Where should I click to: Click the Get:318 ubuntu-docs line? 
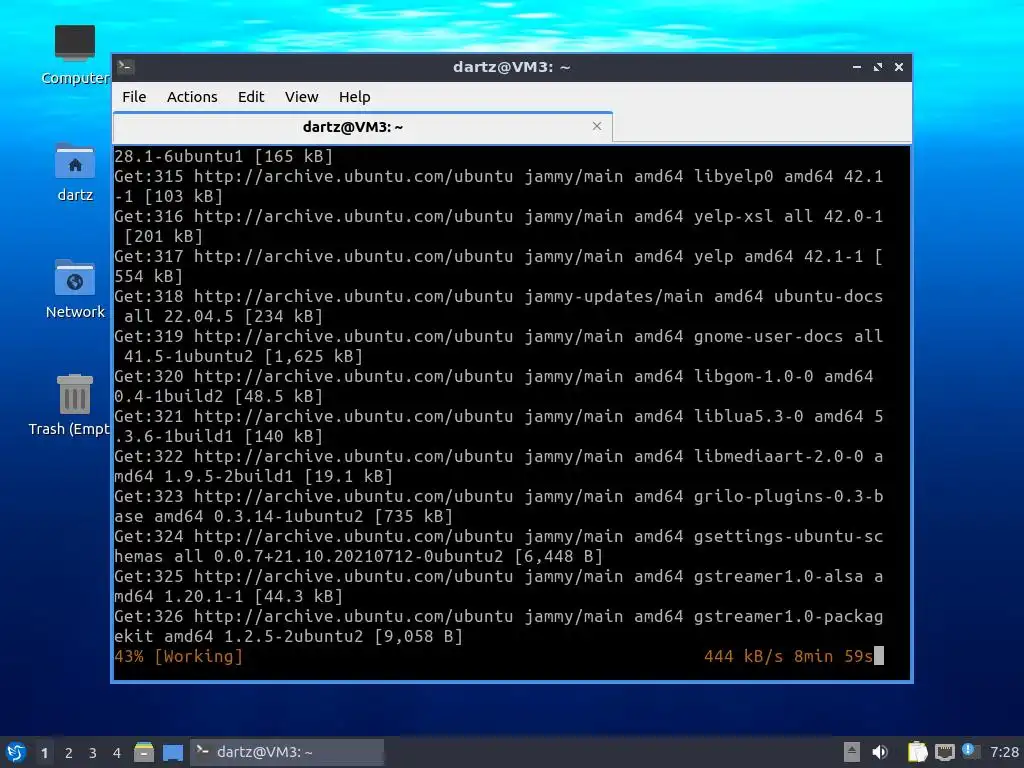(x=498, y=306)
